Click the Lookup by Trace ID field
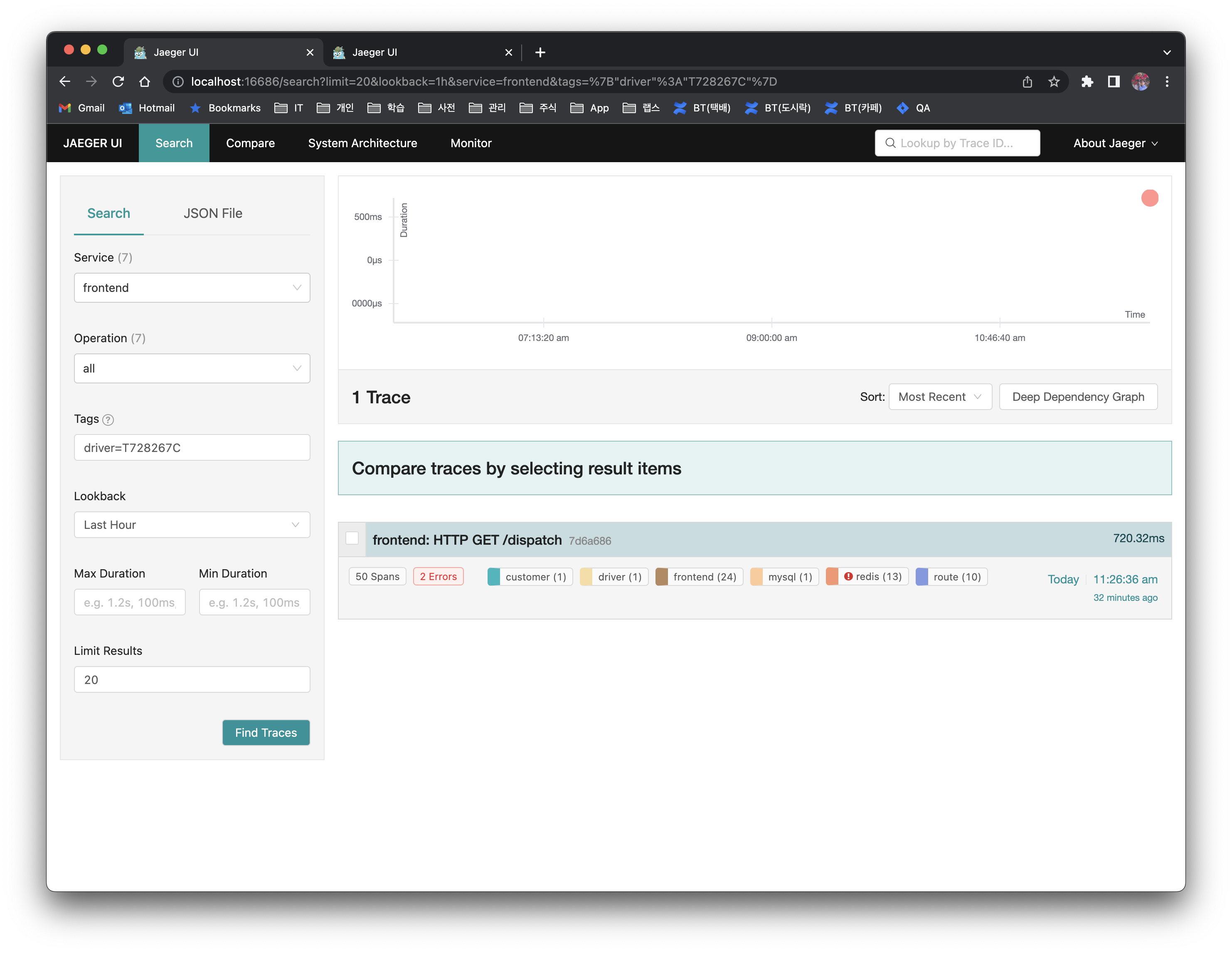 click(957, 143)
